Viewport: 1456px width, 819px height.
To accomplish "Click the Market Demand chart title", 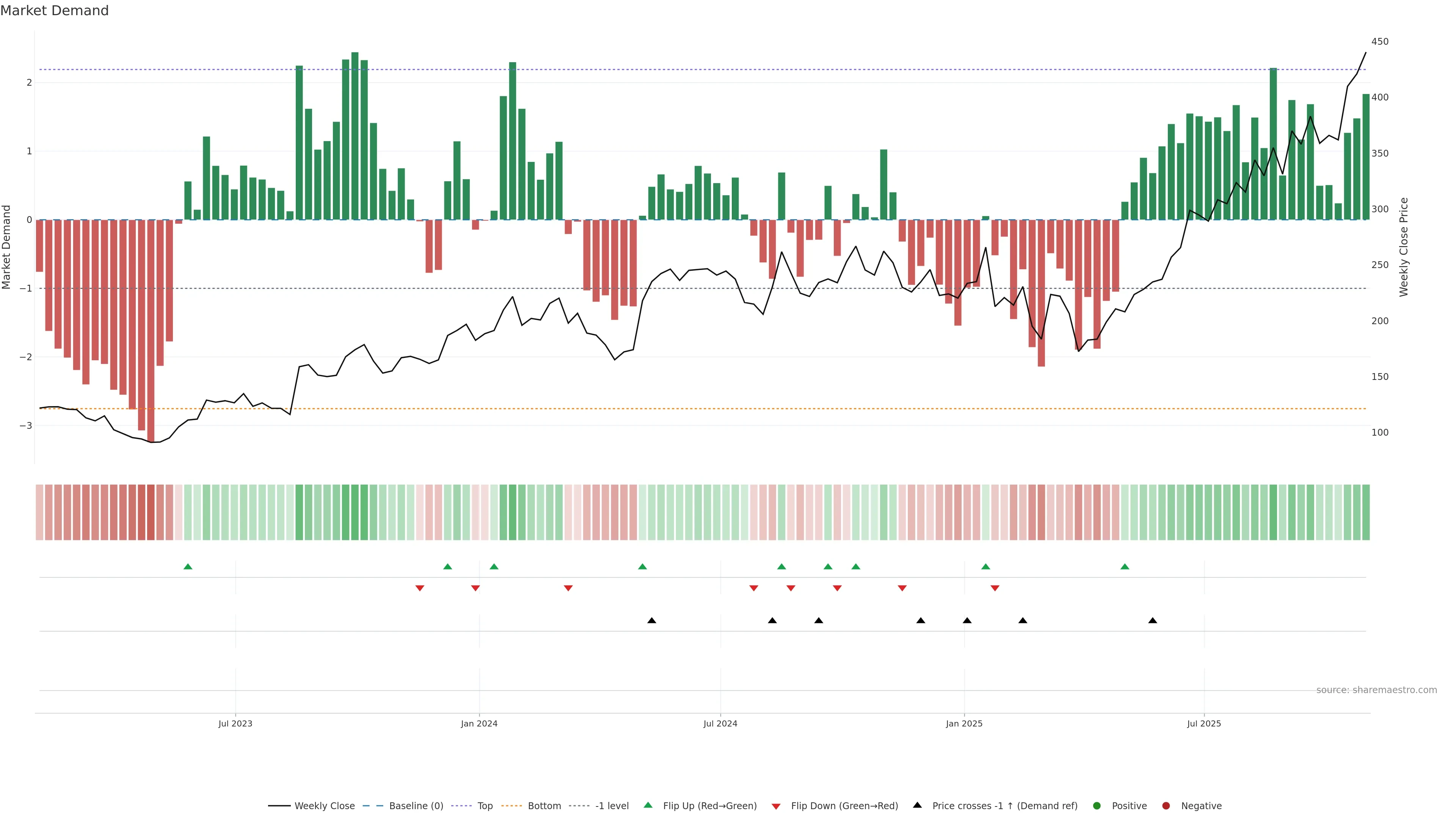I will click(x=54, y=11).
